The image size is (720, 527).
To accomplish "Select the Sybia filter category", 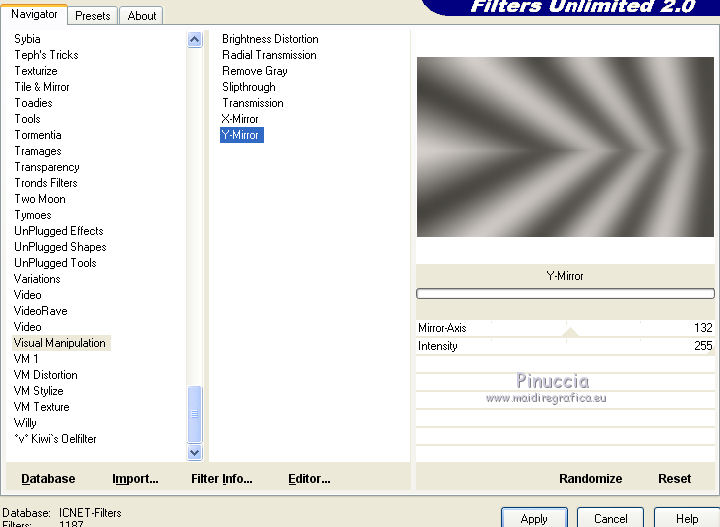I will [x=27, y=39].
